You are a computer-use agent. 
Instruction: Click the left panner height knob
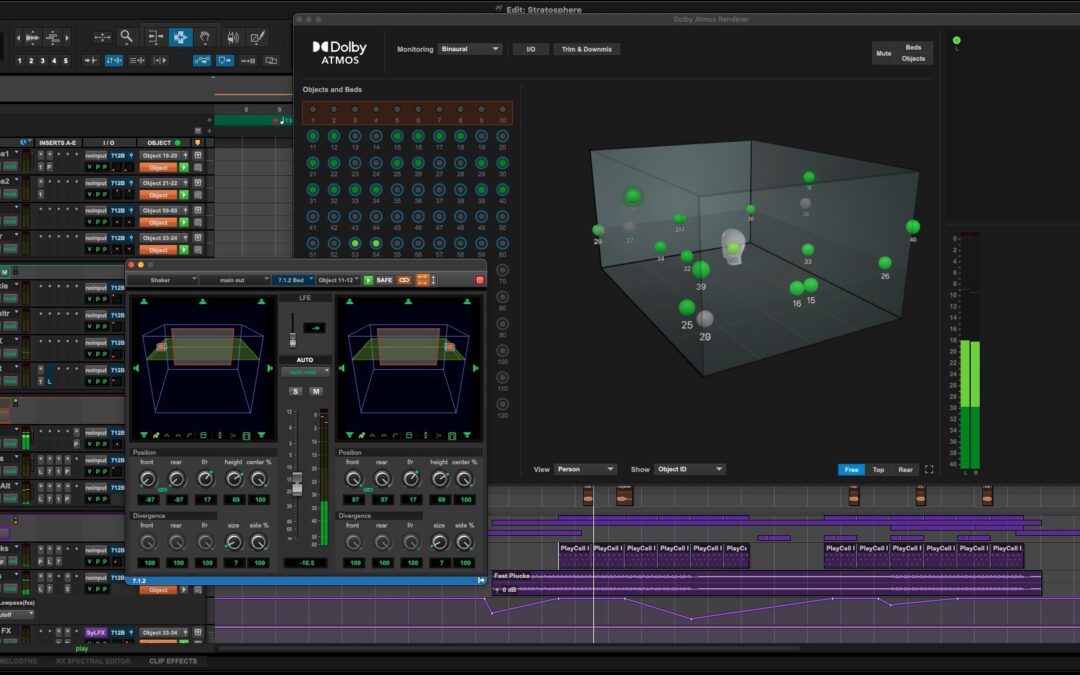coord(234,479)
